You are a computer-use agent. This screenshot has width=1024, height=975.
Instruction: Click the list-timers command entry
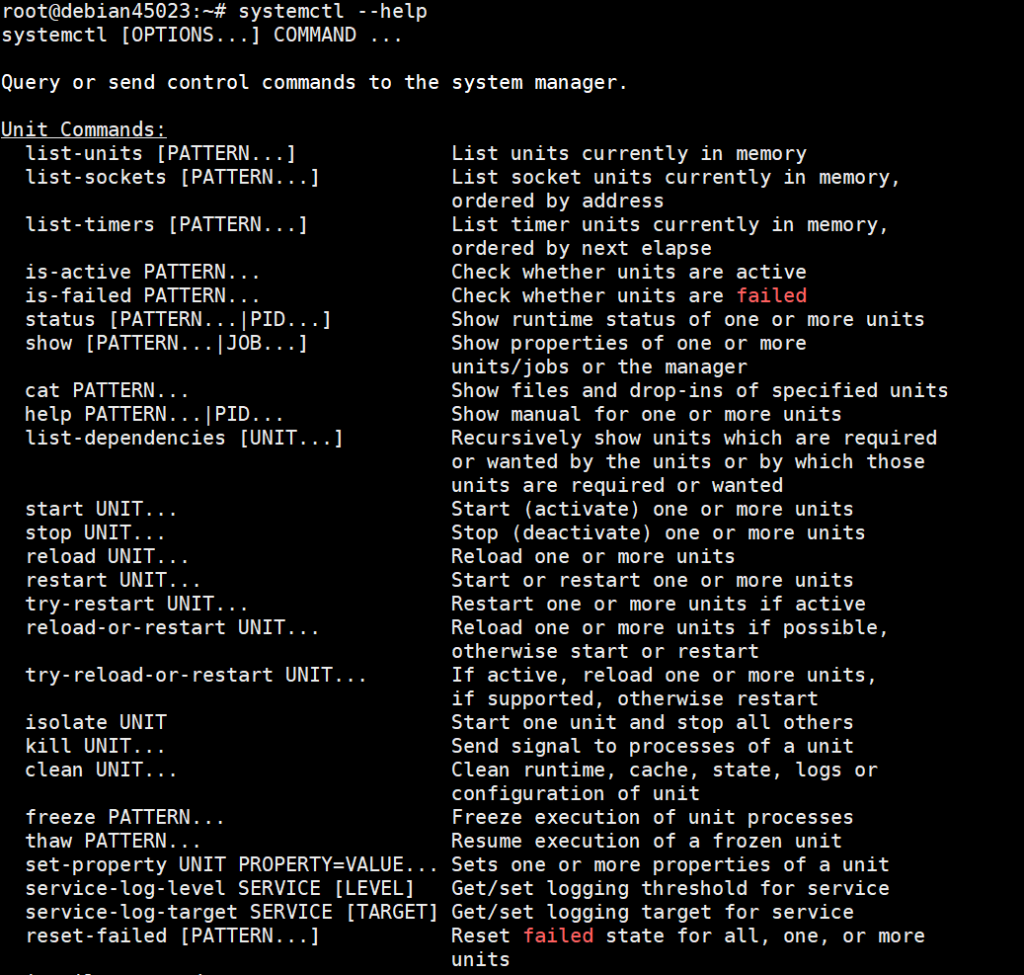[x=166, y=225]
